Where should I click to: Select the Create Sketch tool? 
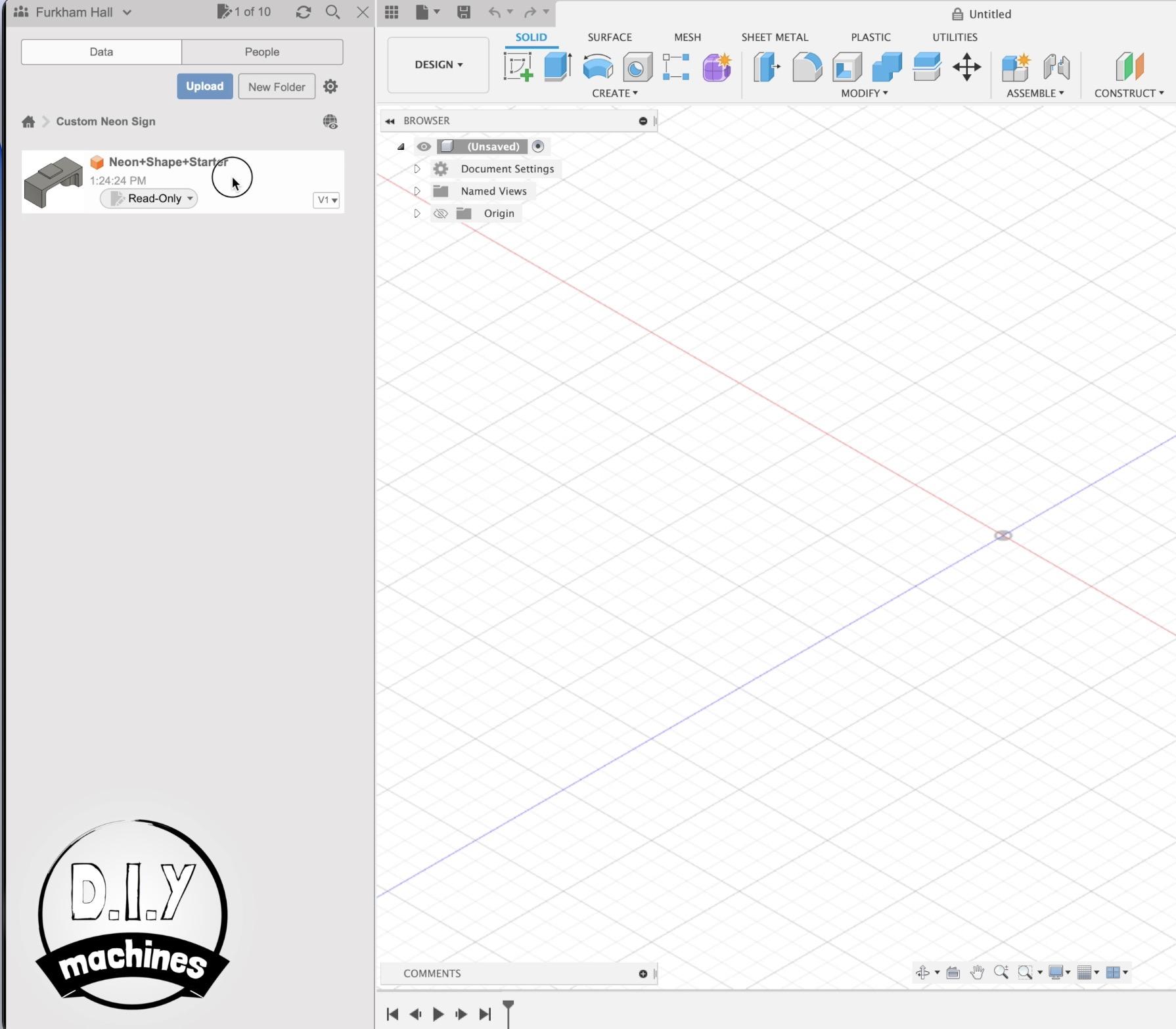(518, 66)
